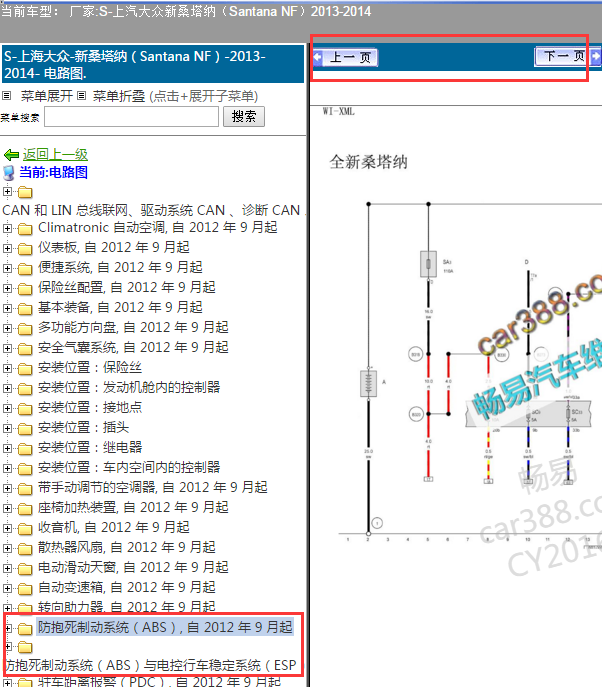This screenshot has width=602, height=687.
Task: Click folder icon for 安装位置：保险丝
Action: [25, 369]
